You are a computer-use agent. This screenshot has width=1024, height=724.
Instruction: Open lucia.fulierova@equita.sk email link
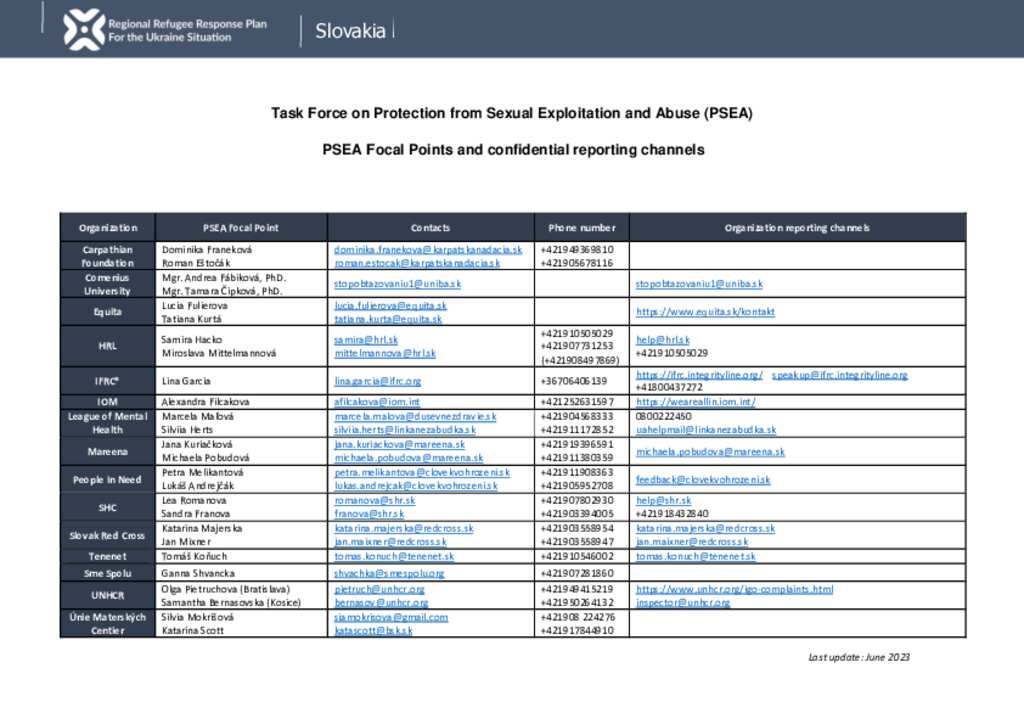[x=391, y=306]
